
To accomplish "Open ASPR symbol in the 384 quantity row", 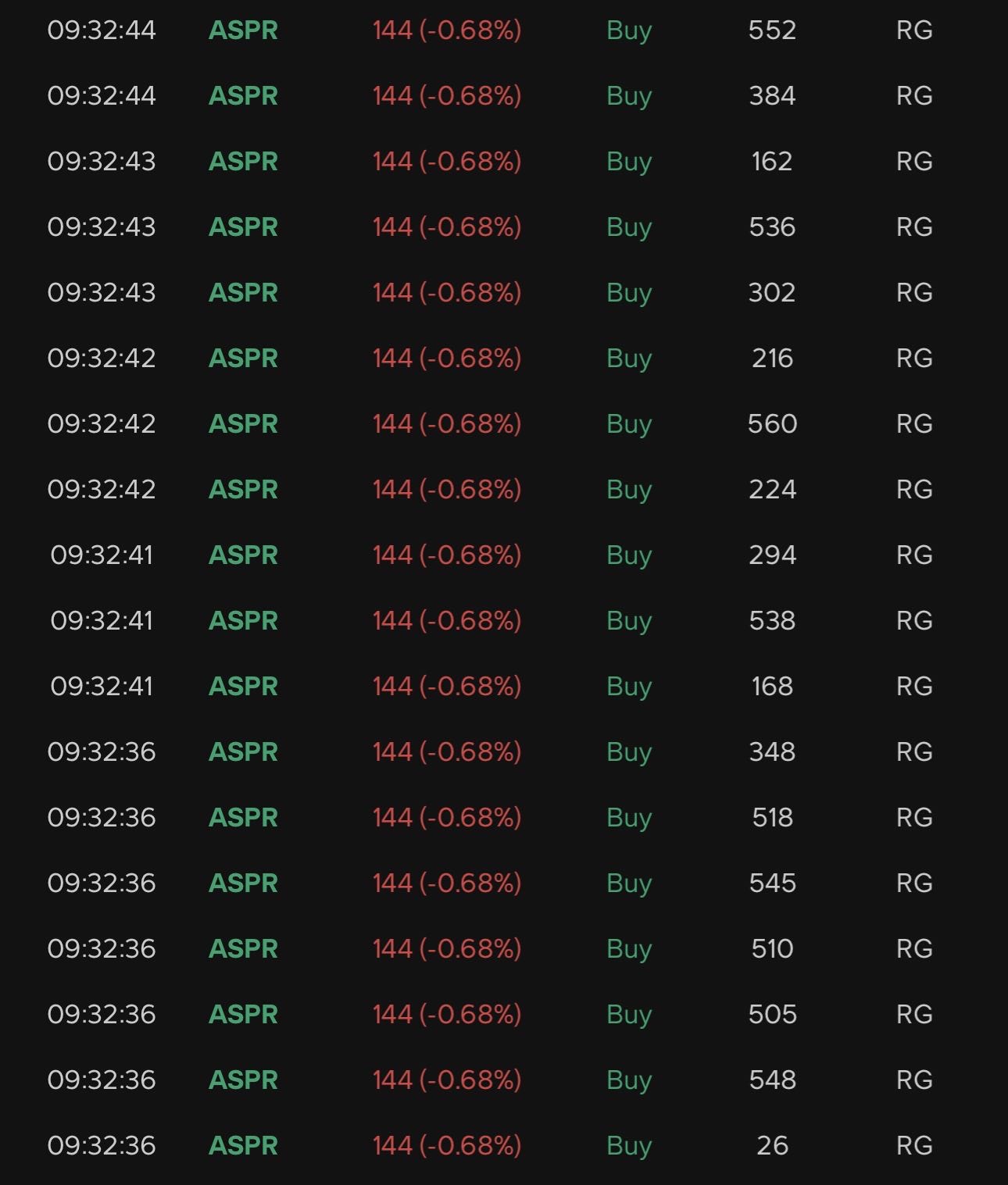I will point(243,96).
